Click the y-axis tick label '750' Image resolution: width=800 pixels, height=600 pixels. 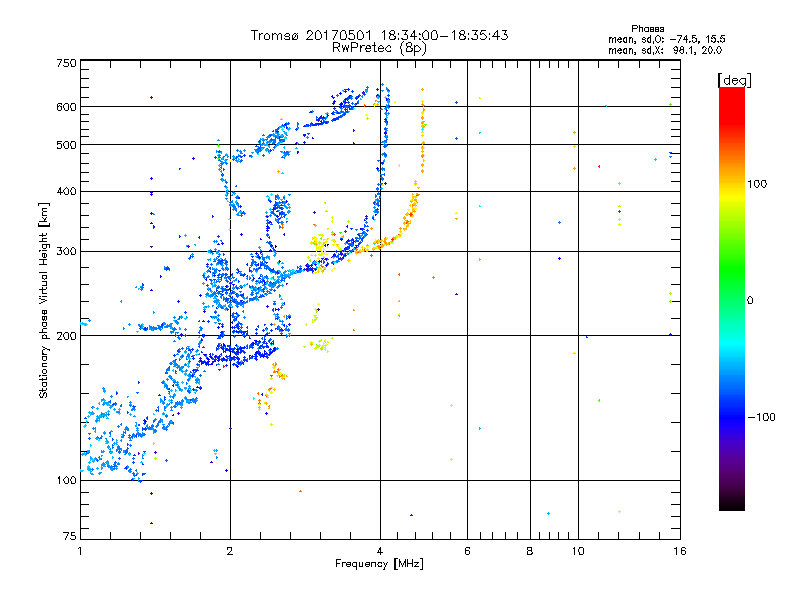click(66, 63)
